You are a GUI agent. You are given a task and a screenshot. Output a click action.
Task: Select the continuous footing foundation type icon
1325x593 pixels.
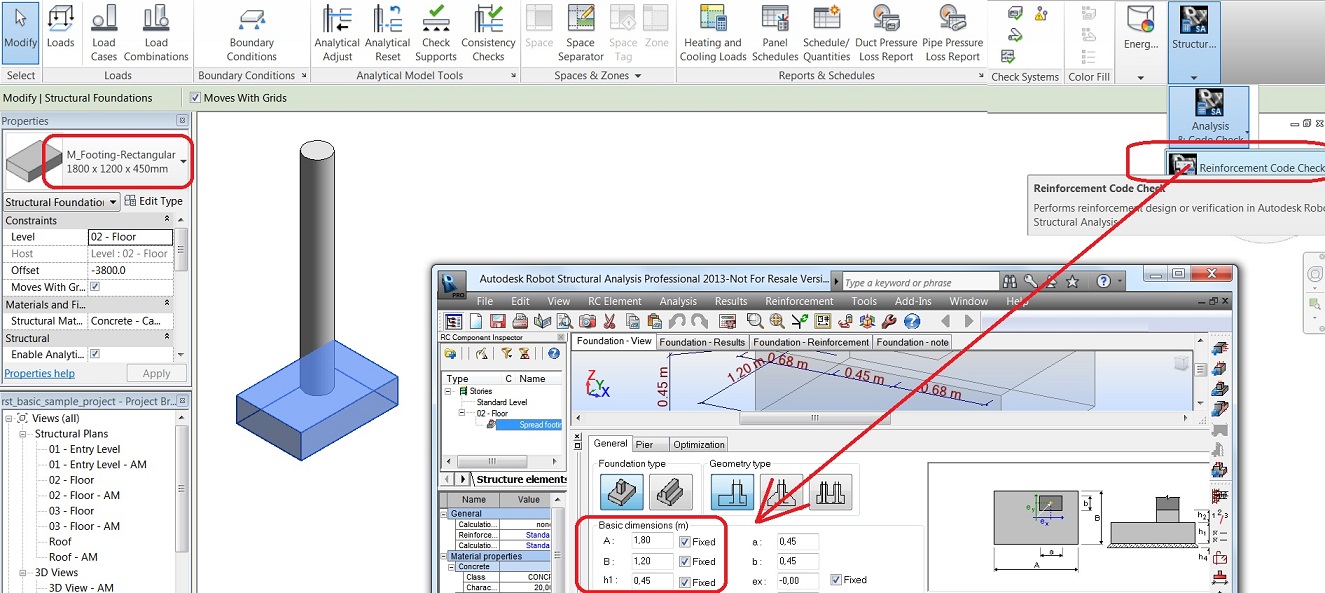670,492
